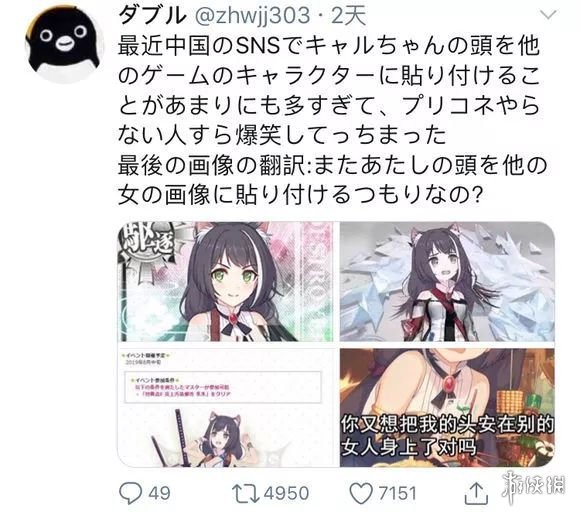View the 7151 likes count
Image resolution: width=580 pixels, height=515 pixels.
(x=398, y=494)
